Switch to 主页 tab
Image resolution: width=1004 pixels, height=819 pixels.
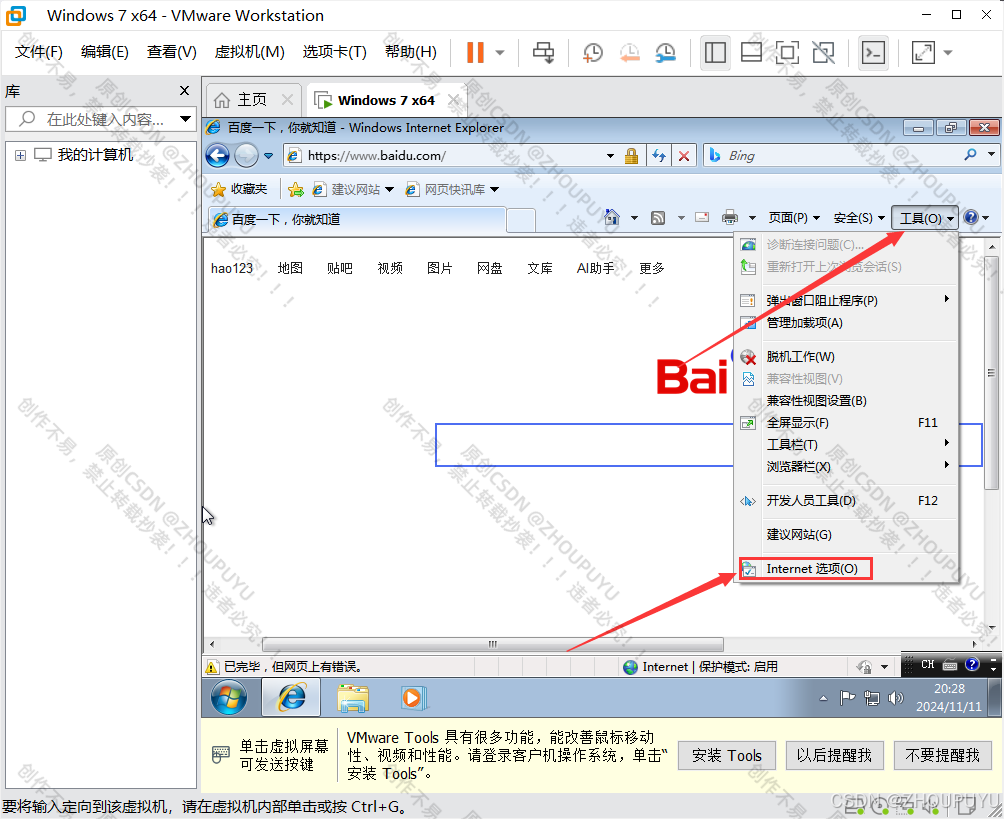click(252, 100)
